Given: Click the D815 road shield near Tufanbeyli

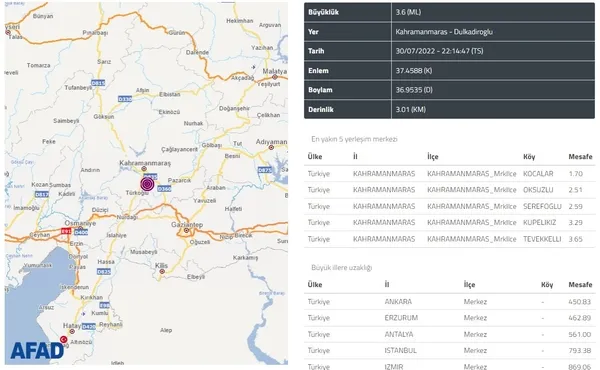Looking at the screenshot, I should [x=98, y=83].
